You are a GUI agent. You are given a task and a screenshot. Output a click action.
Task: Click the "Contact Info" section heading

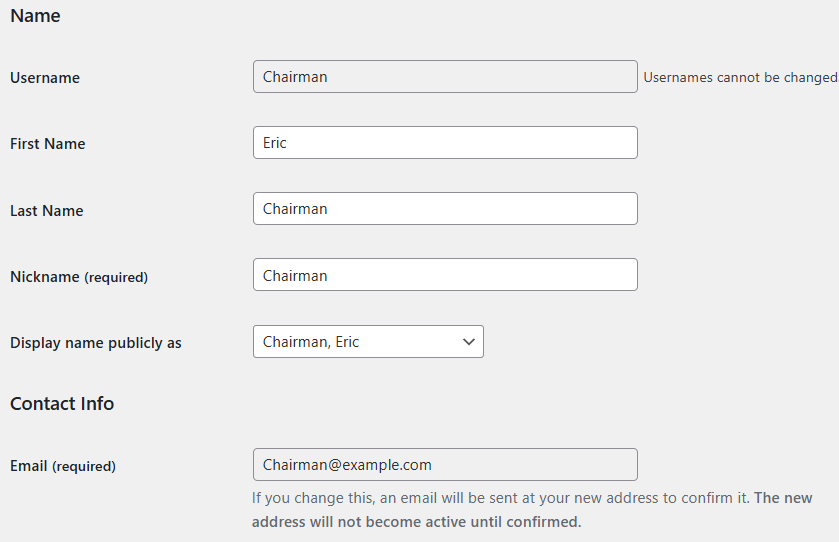pyautogui.click(x=62, y=404)
